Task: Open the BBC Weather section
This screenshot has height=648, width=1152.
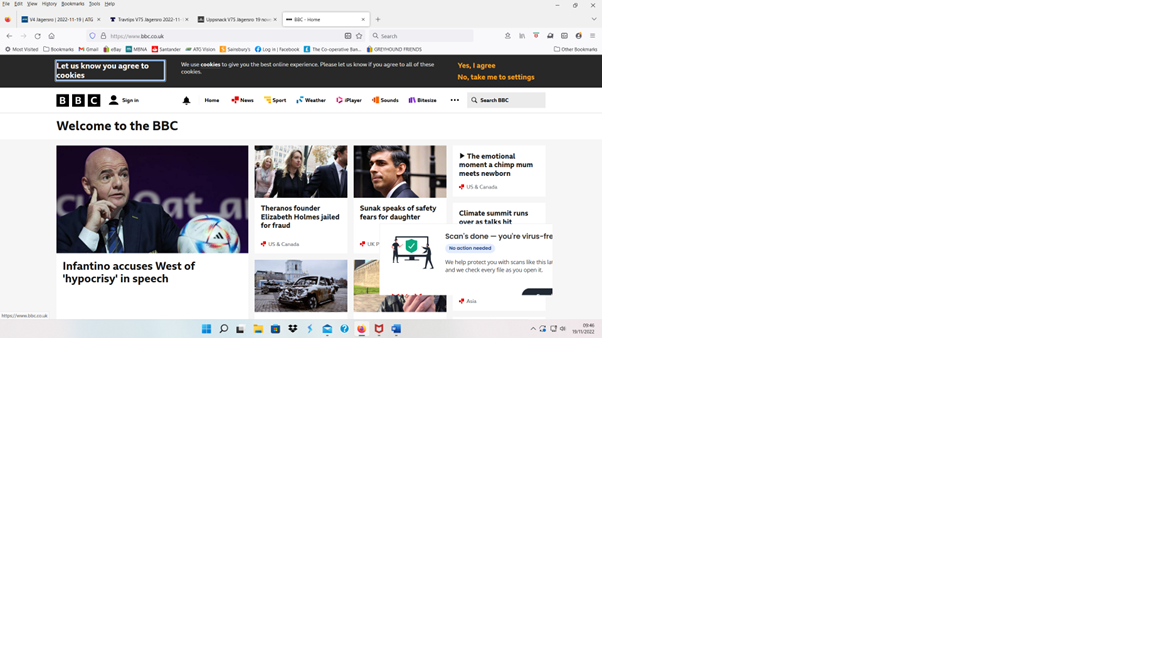Action: (311, 100)
